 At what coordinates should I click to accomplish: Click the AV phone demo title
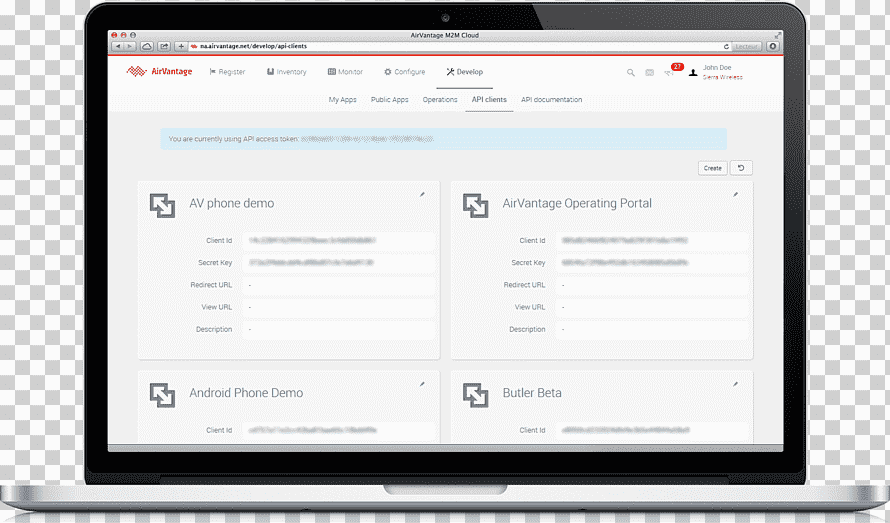tap(232, 203)
